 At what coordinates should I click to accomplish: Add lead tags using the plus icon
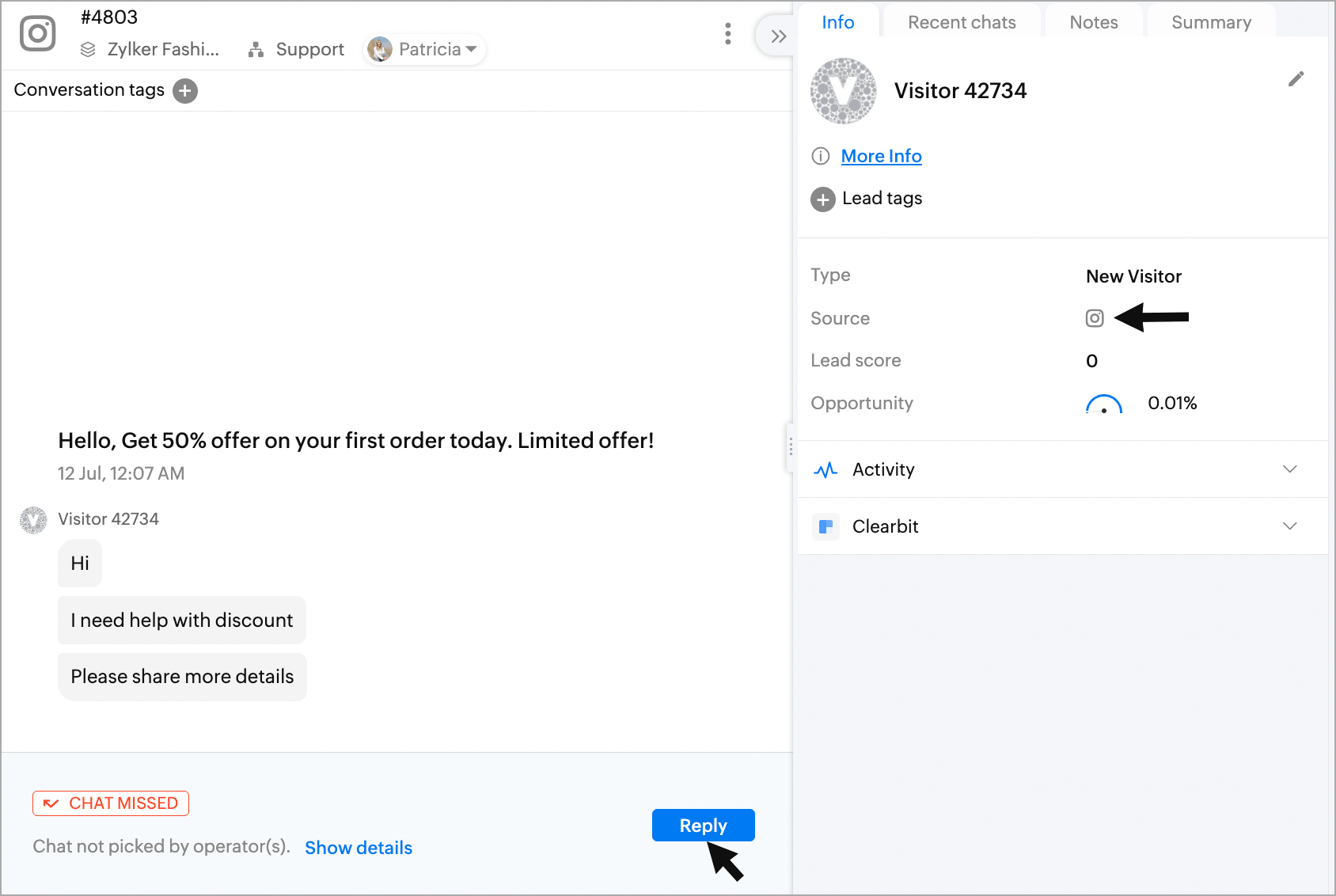coord(823,199)
